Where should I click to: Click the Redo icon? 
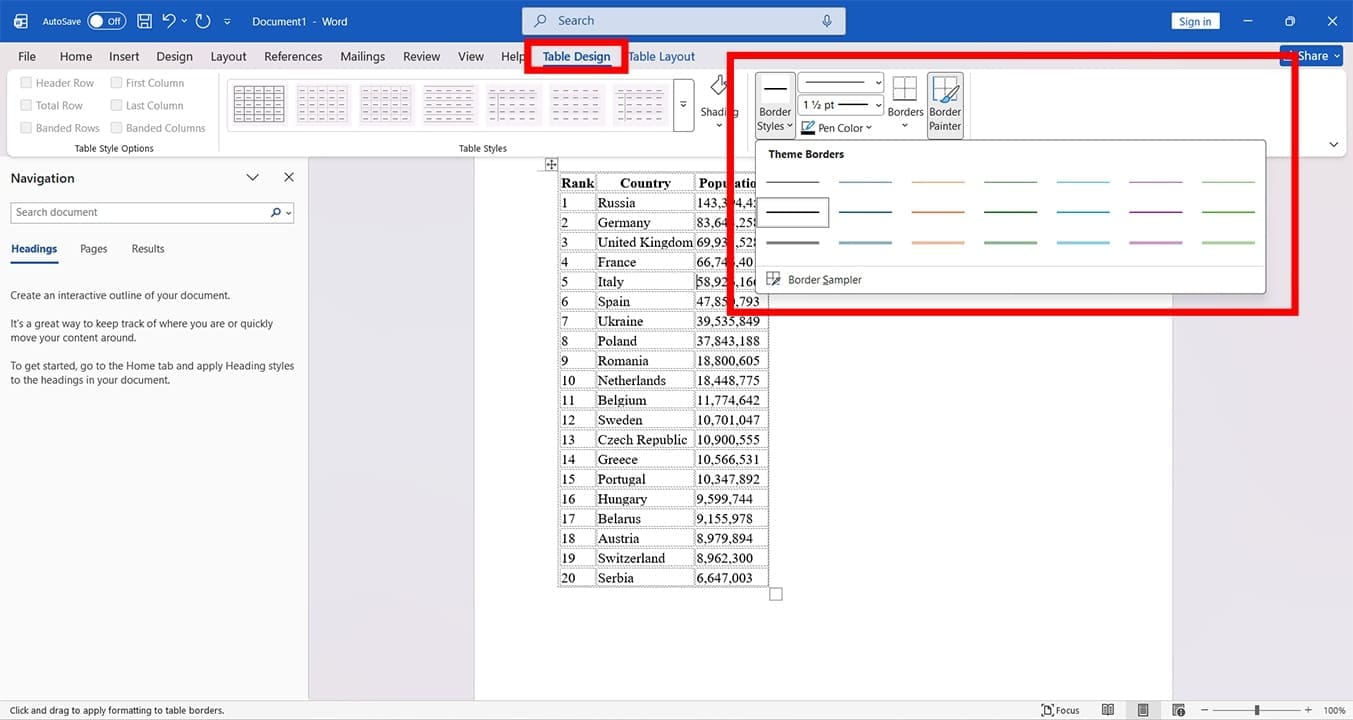(x=203, y=21)
